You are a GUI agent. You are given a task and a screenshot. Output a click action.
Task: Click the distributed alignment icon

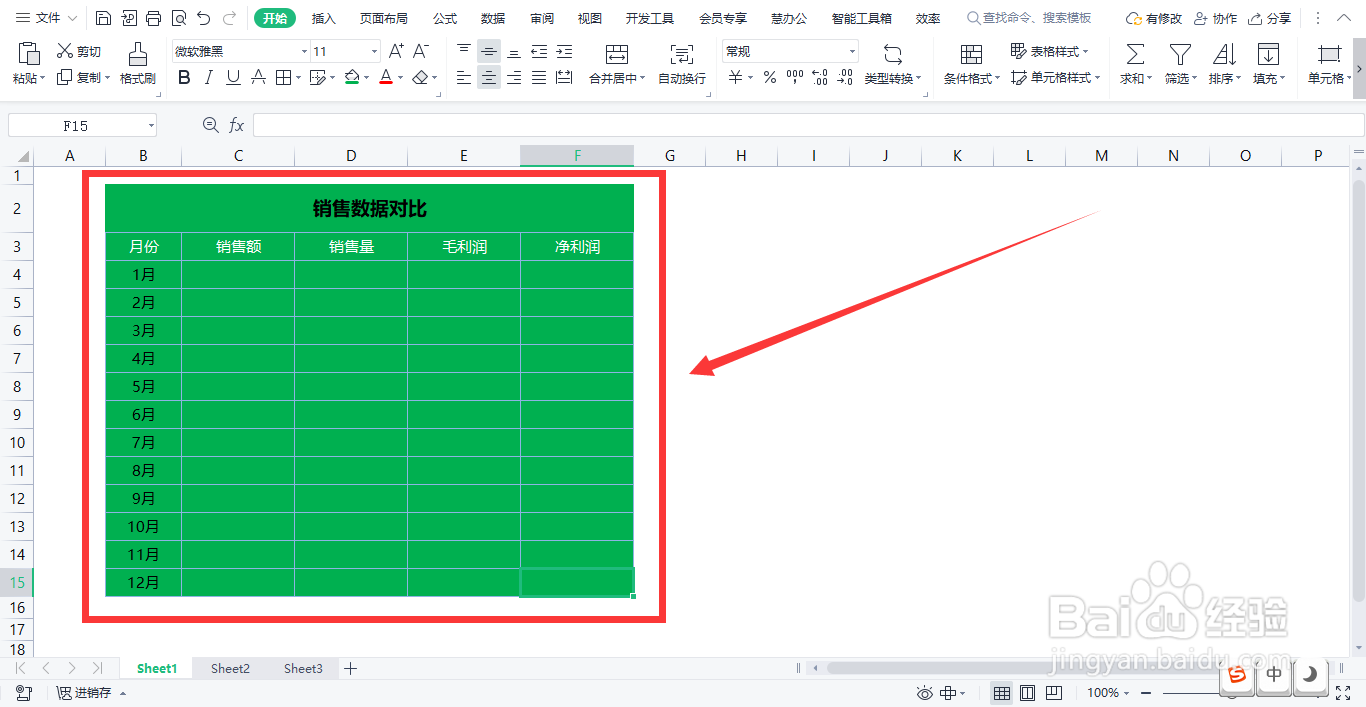[564, 77]
